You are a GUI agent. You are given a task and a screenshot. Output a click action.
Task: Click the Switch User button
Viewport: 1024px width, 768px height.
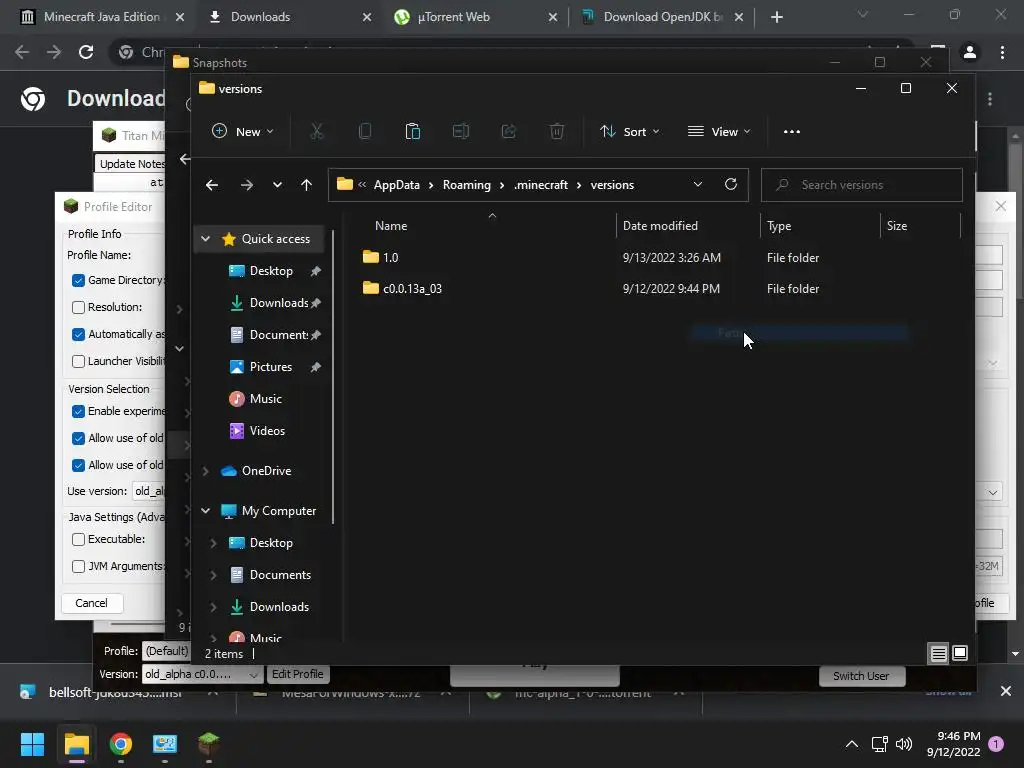pyautogui.click(x=861, y=676)
